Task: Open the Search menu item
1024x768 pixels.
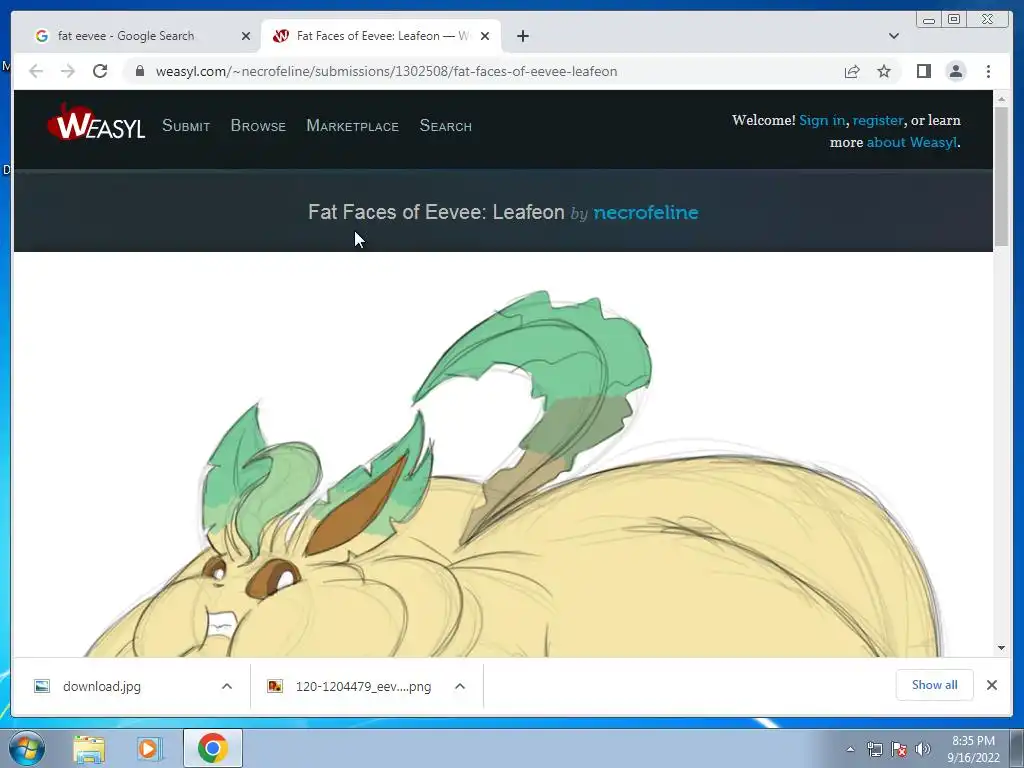Action: click(445, 125)
